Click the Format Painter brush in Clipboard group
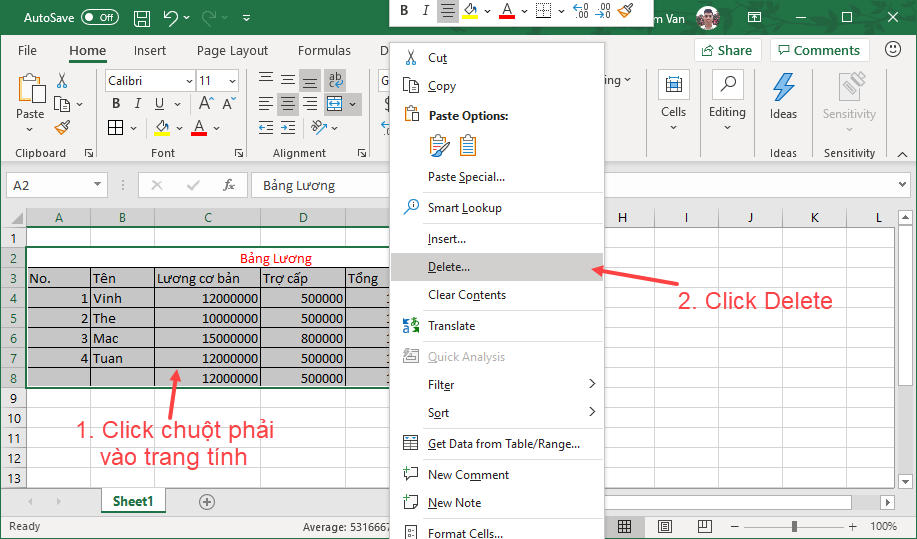Viewport: 917px width, 539px height. pyautogui.click(x=62, y=127)
